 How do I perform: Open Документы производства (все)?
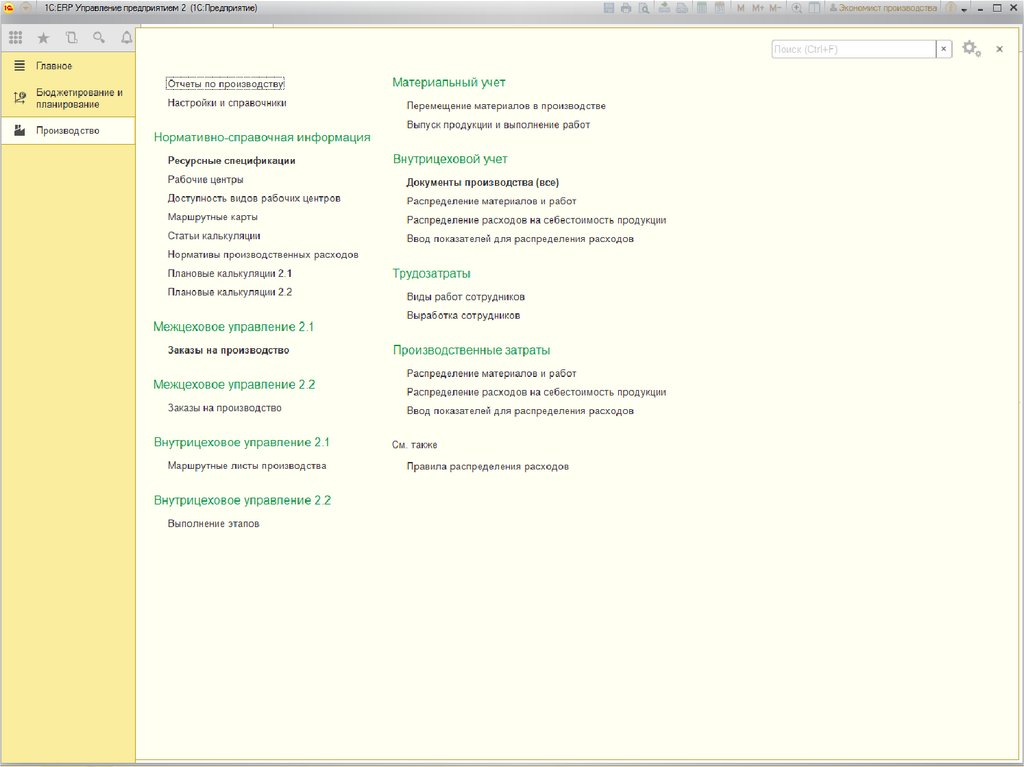pos(482,182)
